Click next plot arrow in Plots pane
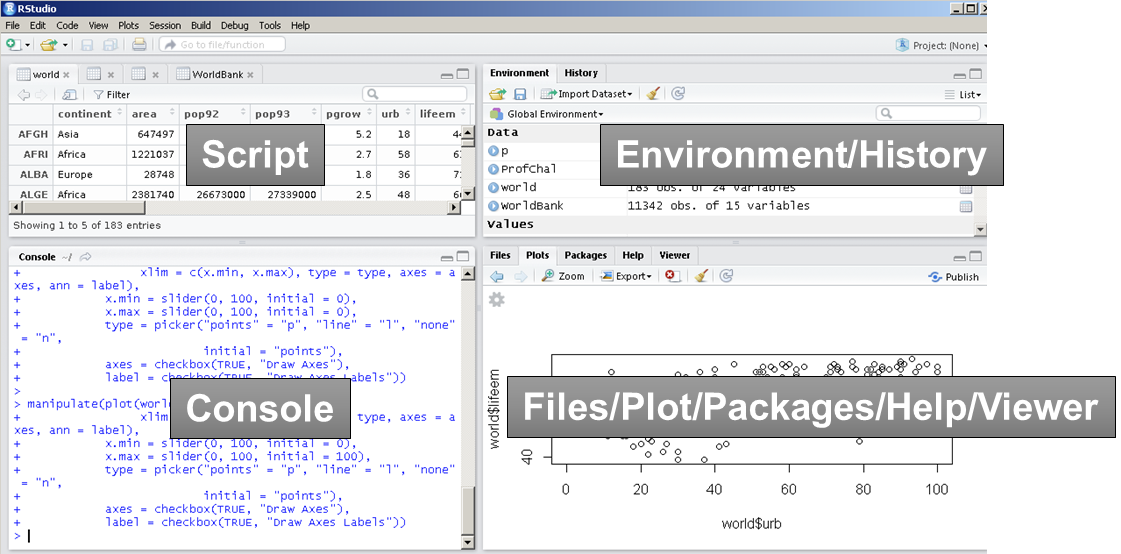The width and height of the screenshot is (1121, 554). coord(520,276)
